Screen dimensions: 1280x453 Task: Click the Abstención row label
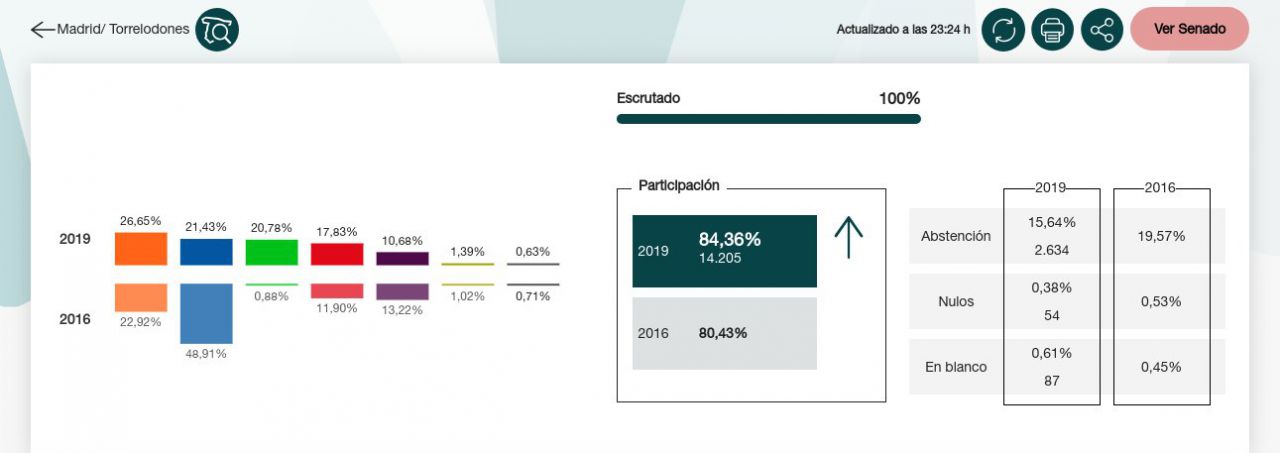click(x=956, y=236)
